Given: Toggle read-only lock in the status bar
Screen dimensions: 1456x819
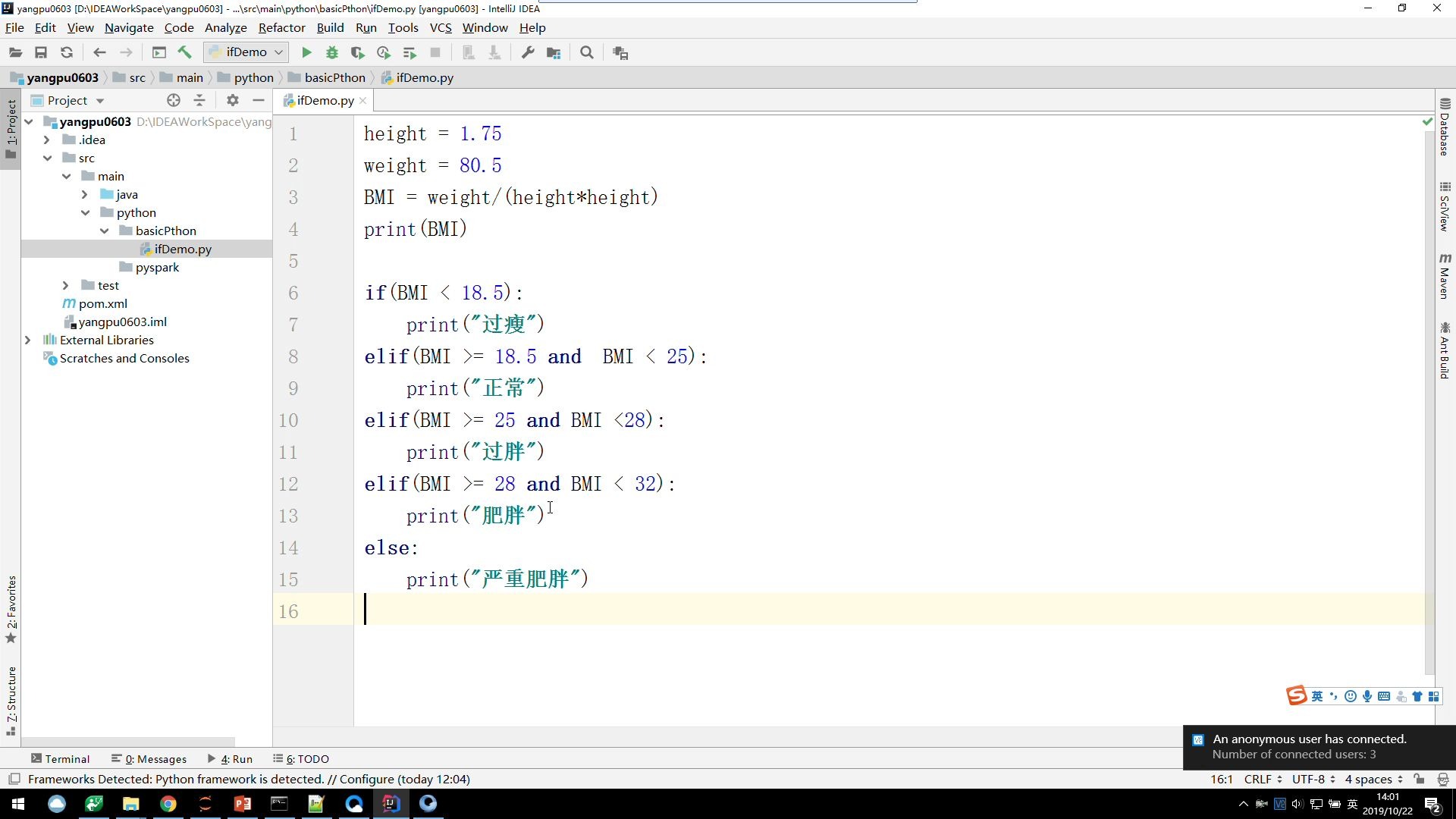Looking at the screenshot, I should 1419,779.
